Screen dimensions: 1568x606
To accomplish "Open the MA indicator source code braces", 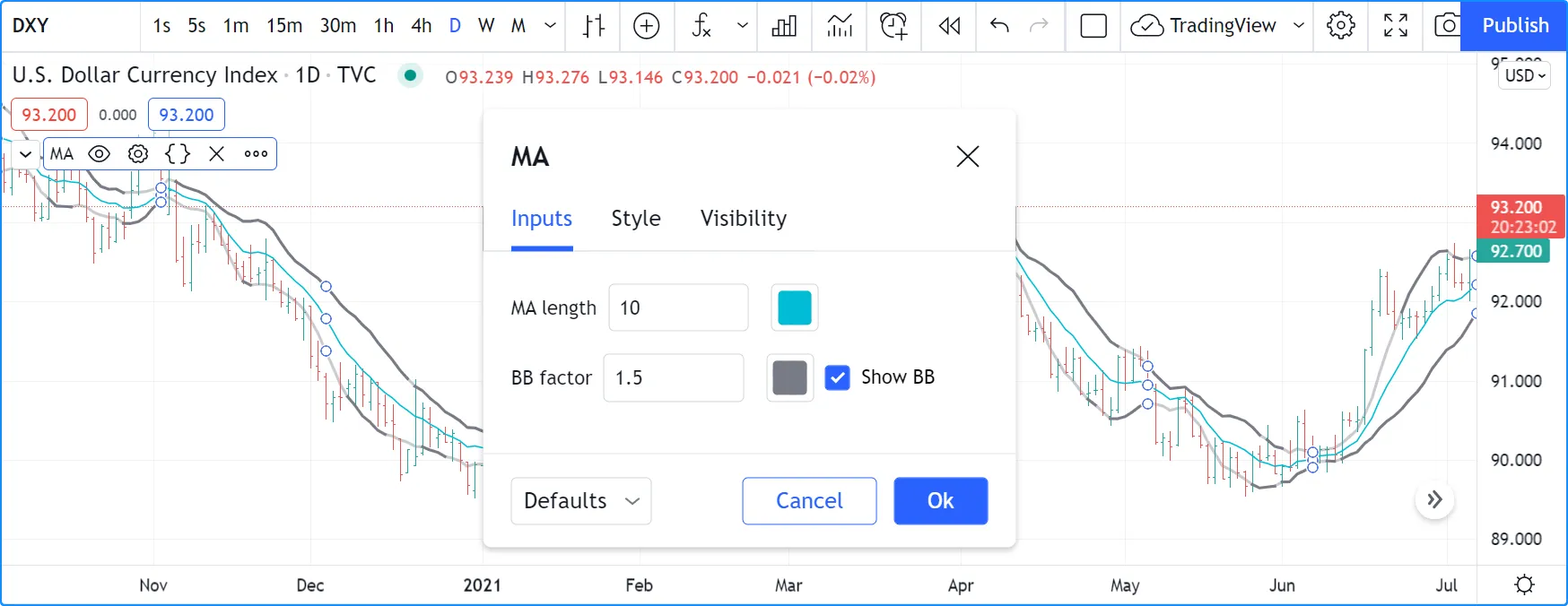I will [178, 154].
